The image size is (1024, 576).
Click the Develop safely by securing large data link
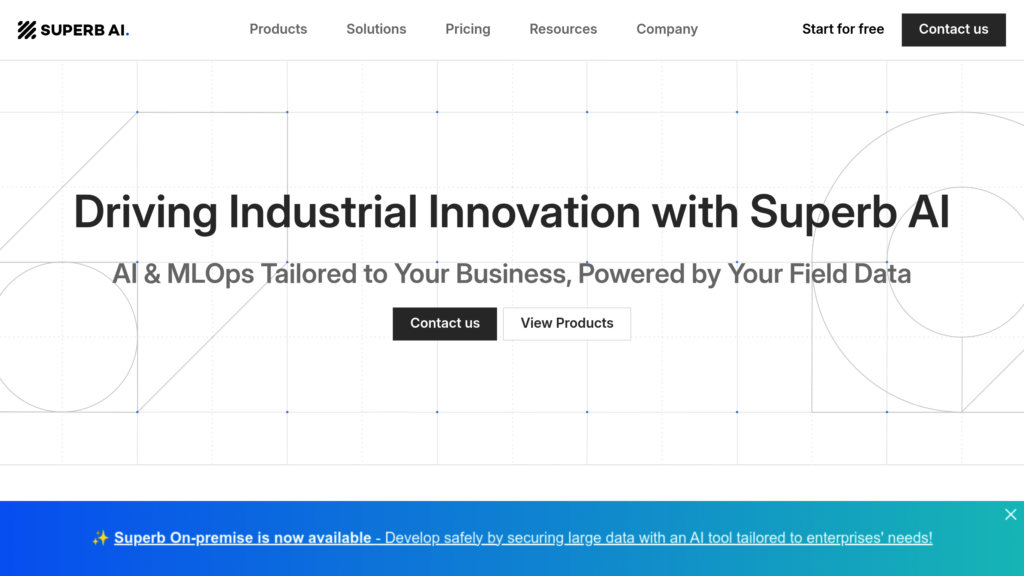point(658,538)
